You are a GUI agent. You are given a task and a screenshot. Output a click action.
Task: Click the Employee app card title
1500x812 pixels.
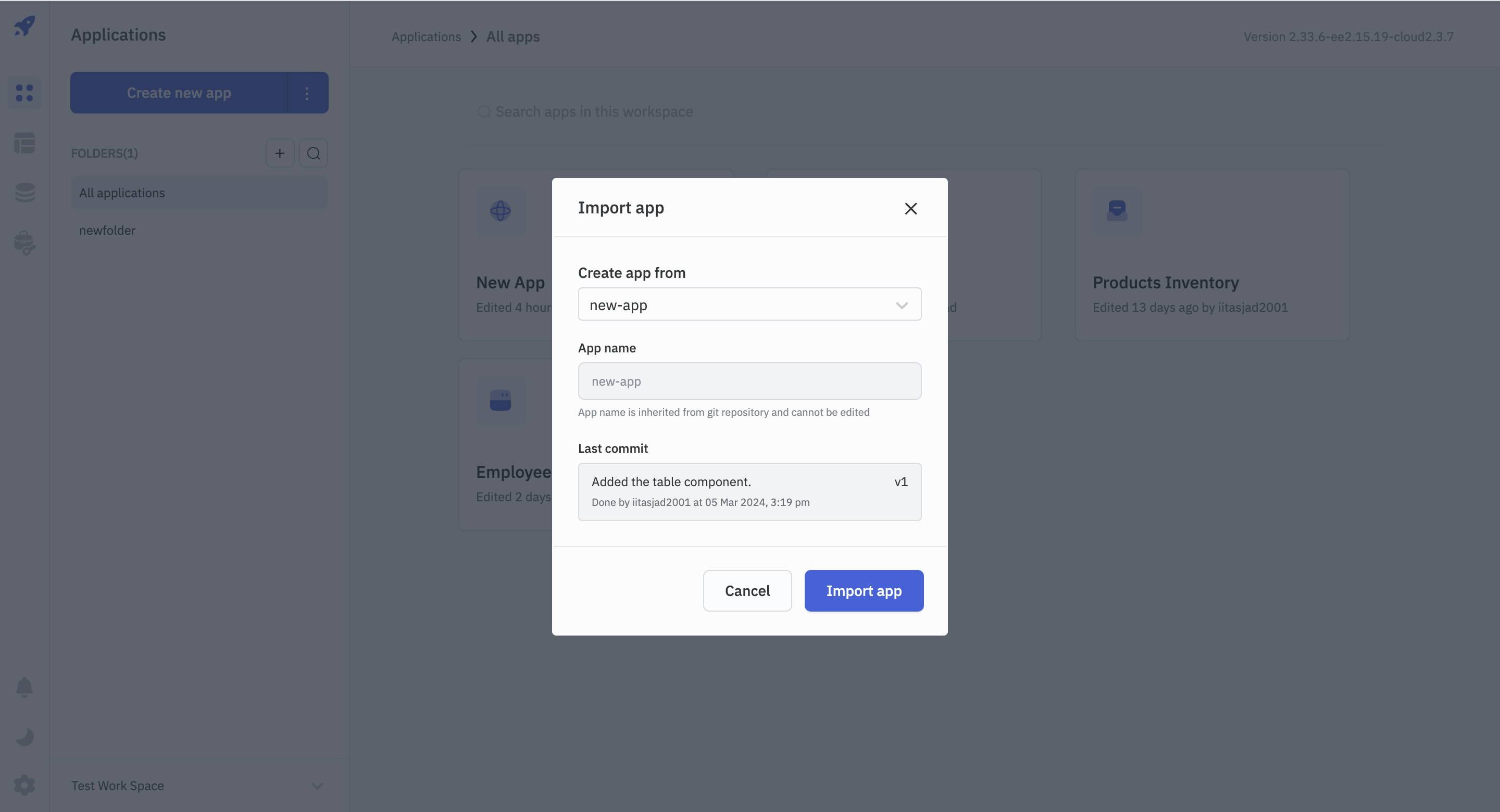pyautogui.click(x=514, y=473)
